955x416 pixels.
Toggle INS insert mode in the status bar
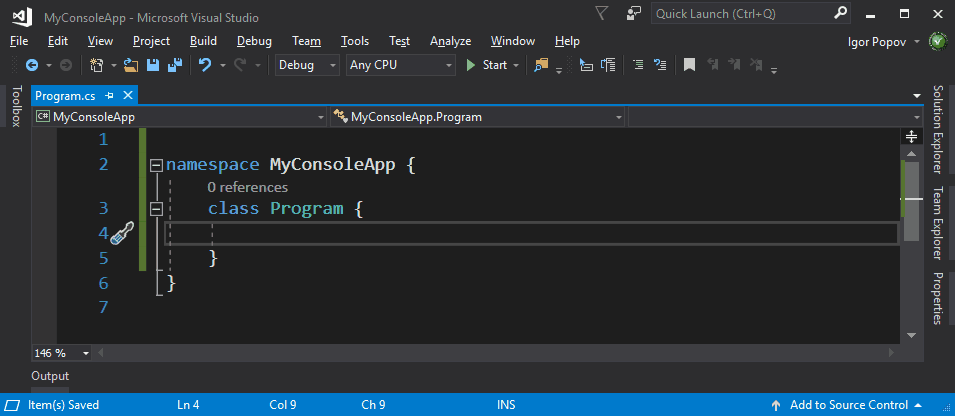tap(506, 404)
